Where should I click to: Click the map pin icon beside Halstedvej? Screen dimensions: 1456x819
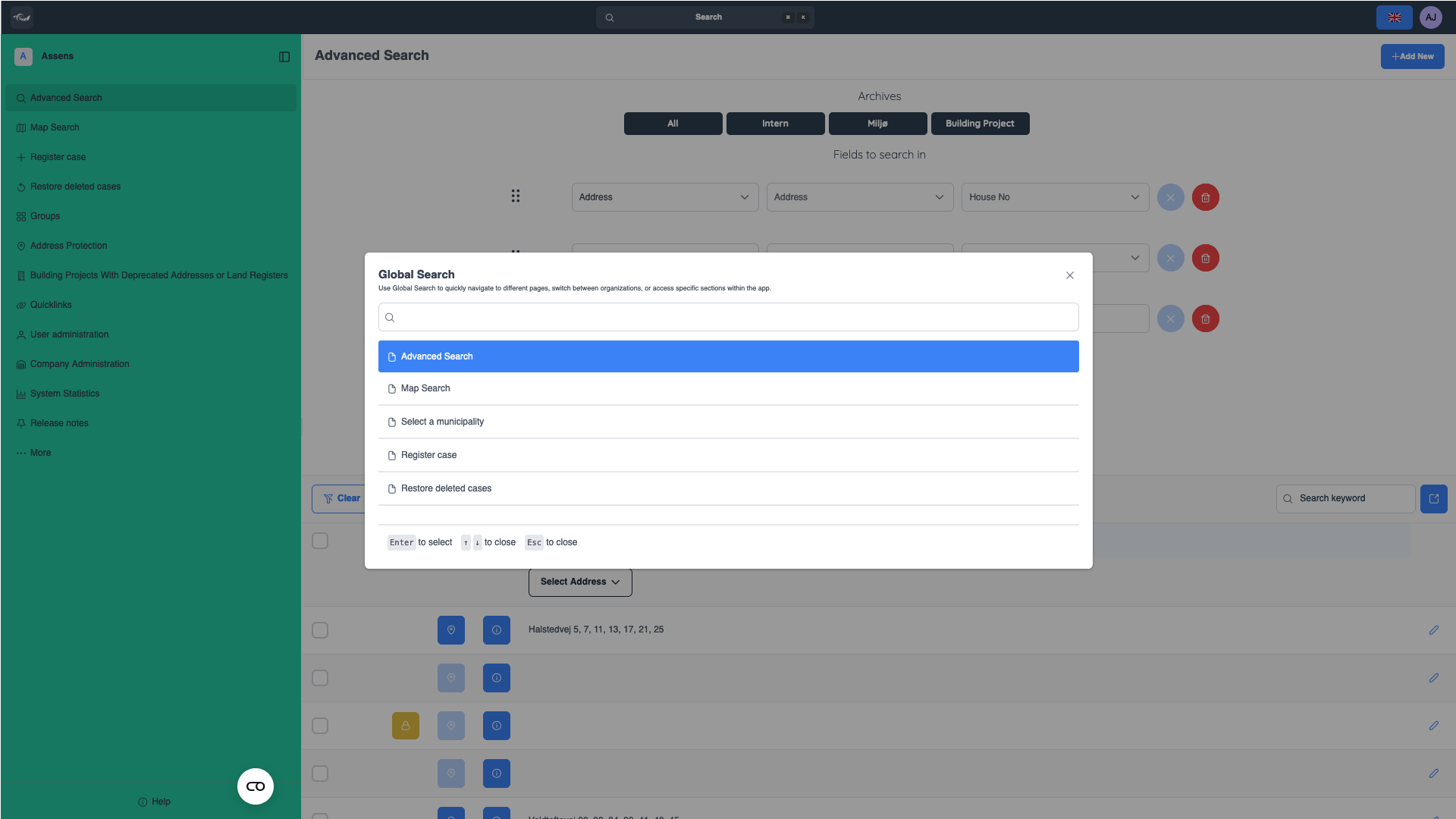coord(450,630)
